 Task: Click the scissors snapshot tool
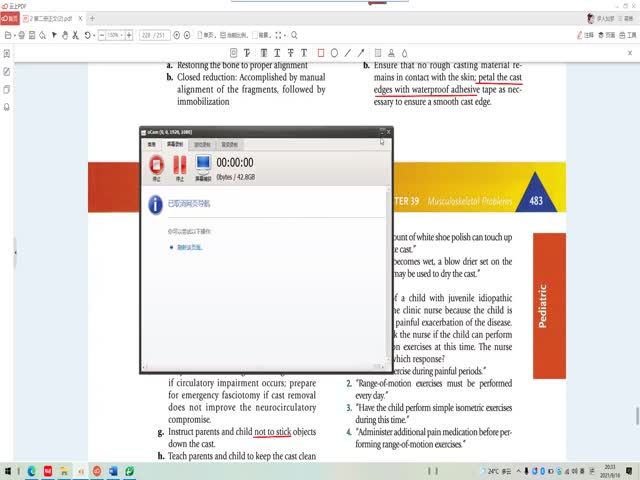pyautogui.click(x=75, y=36)
